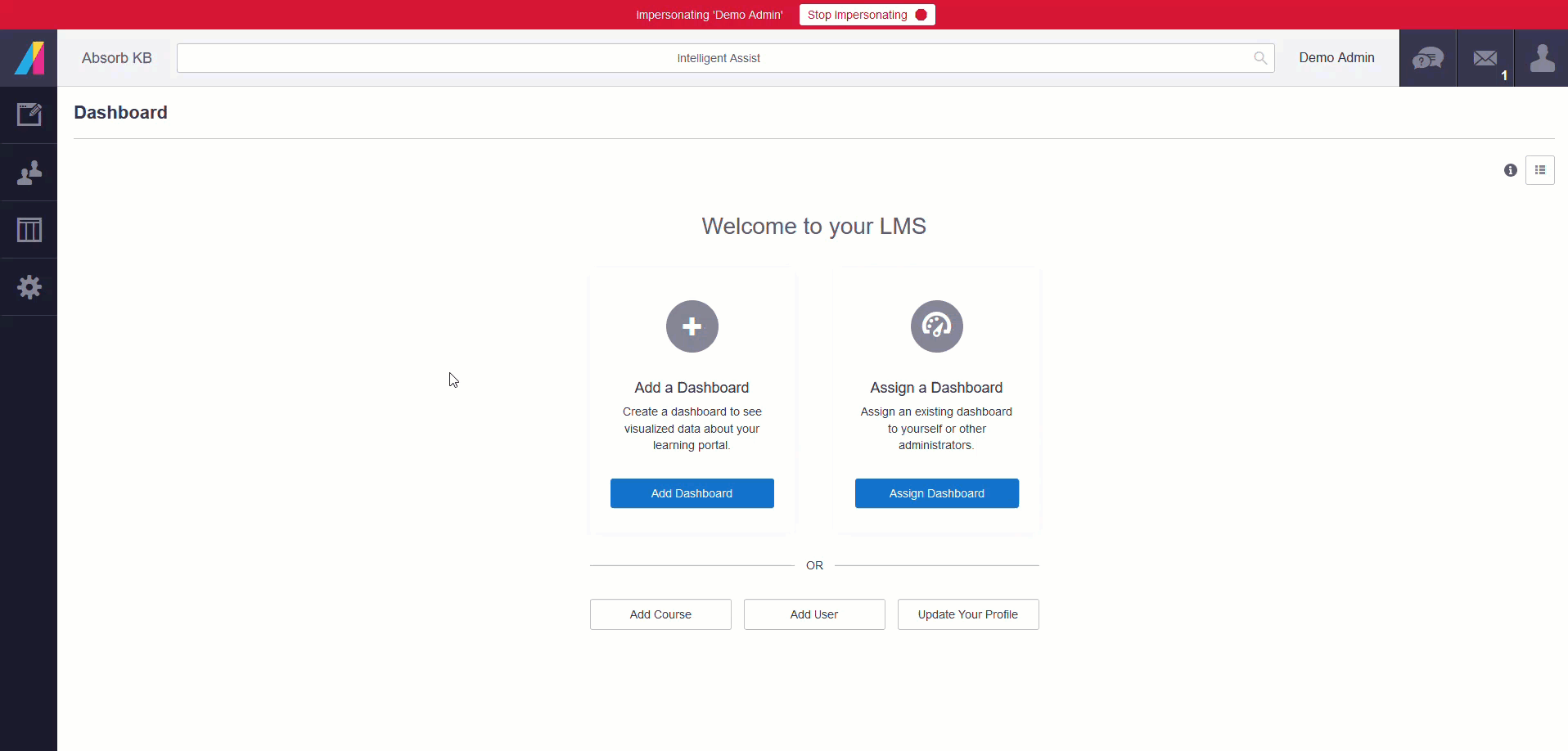Click the Absorb KB portal name
Image resolution: width=1568 pixels, height=751 pixels.
point(117,58)
